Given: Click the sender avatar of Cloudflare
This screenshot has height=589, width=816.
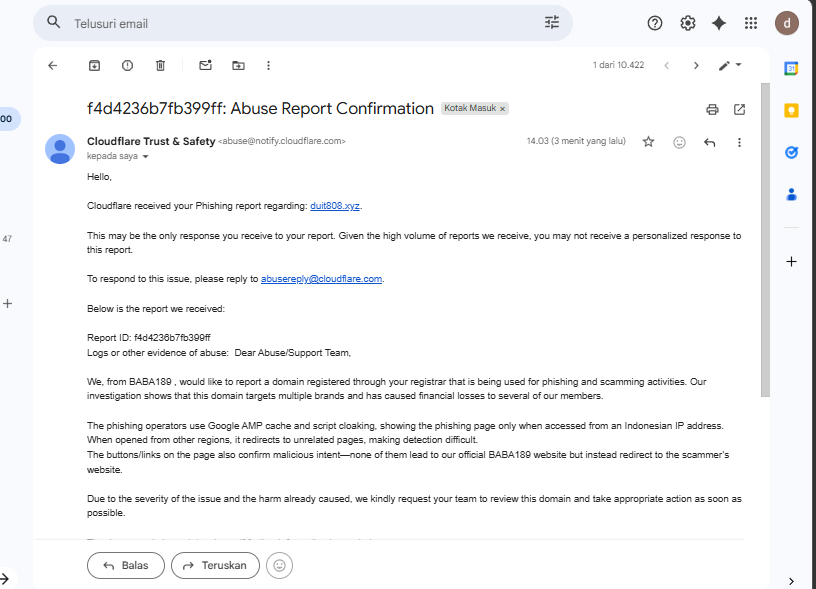Looking at the screenshot, I should (60, 149).
